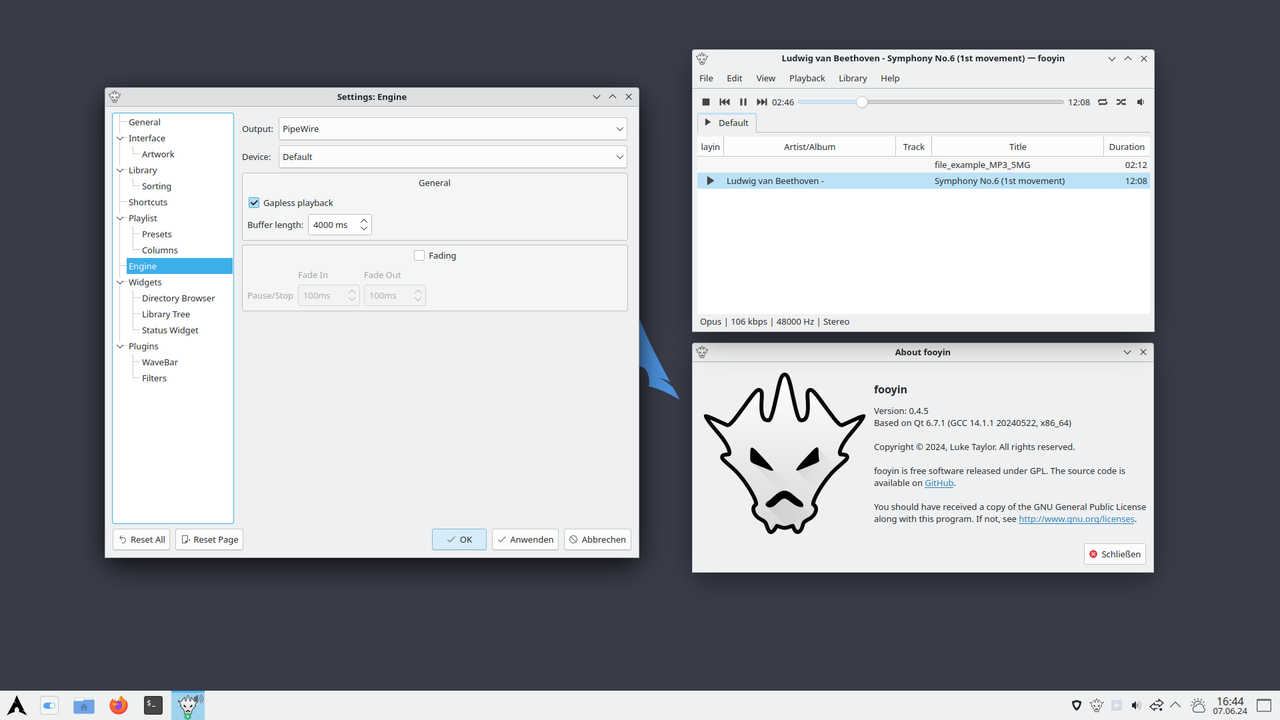Open the application launcher in taskbar
The image size is (1280, 720).
[17, 705]
